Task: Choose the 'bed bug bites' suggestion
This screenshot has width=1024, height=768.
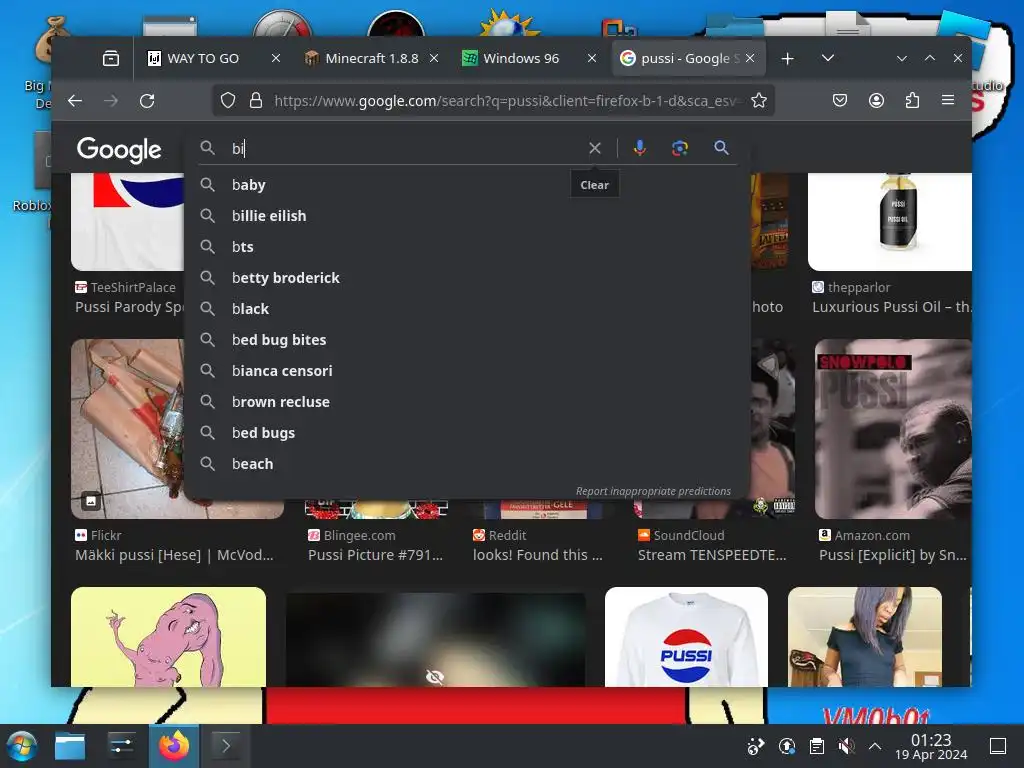Action: (466, 340)
